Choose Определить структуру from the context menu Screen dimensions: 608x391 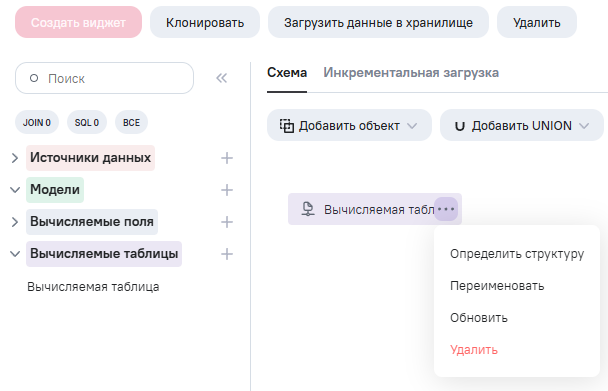coord(517,254)
